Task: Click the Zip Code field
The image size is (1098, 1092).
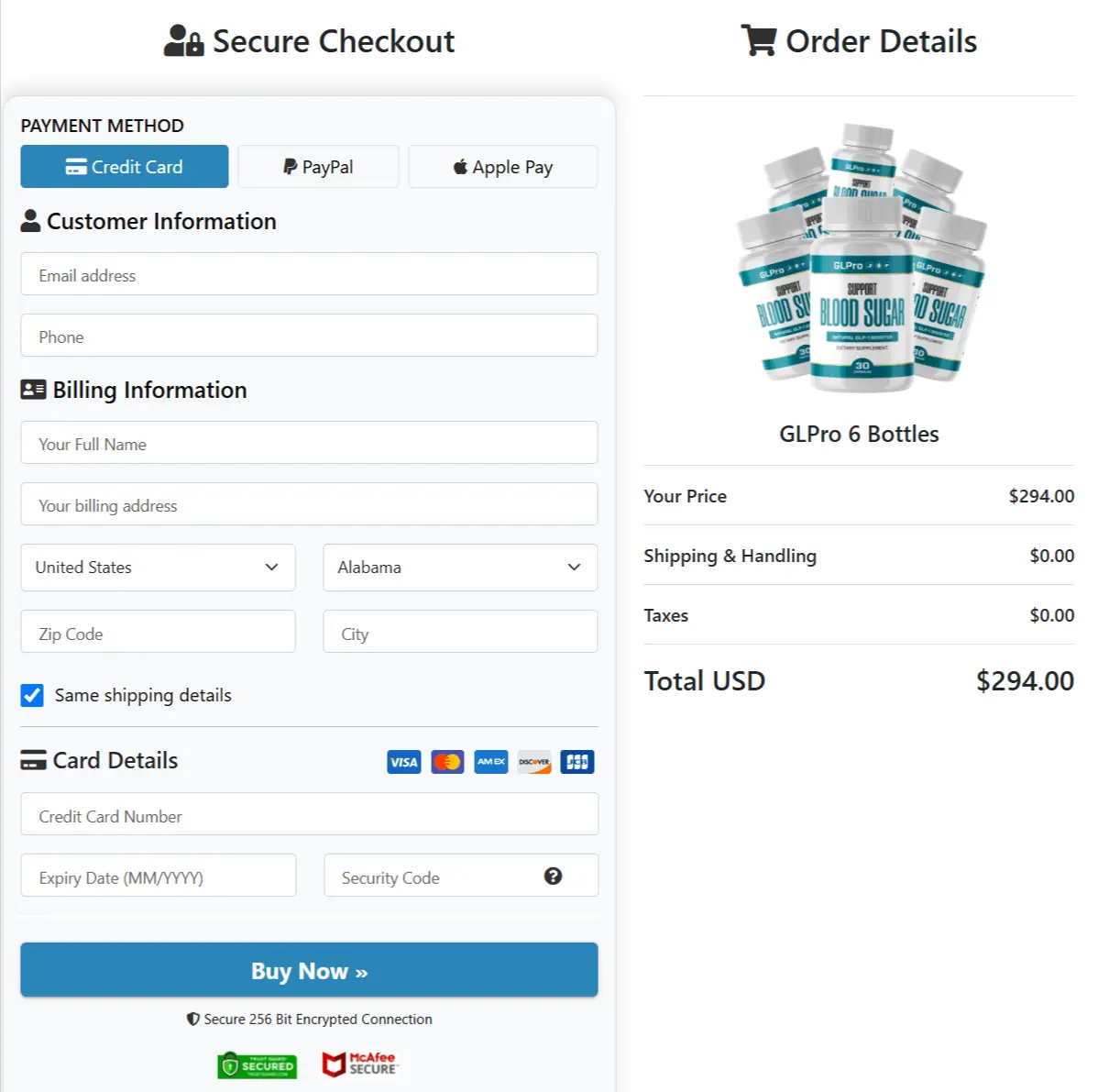Action: coord(157,632)
